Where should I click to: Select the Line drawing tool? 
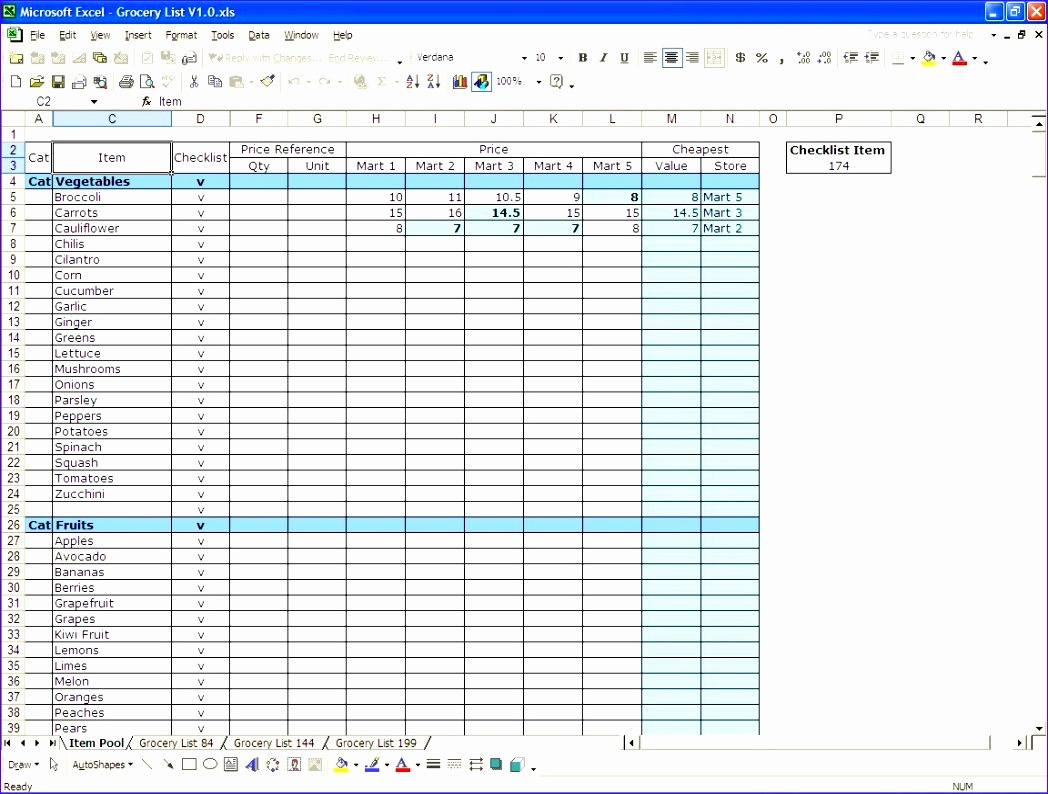(147, 765)
